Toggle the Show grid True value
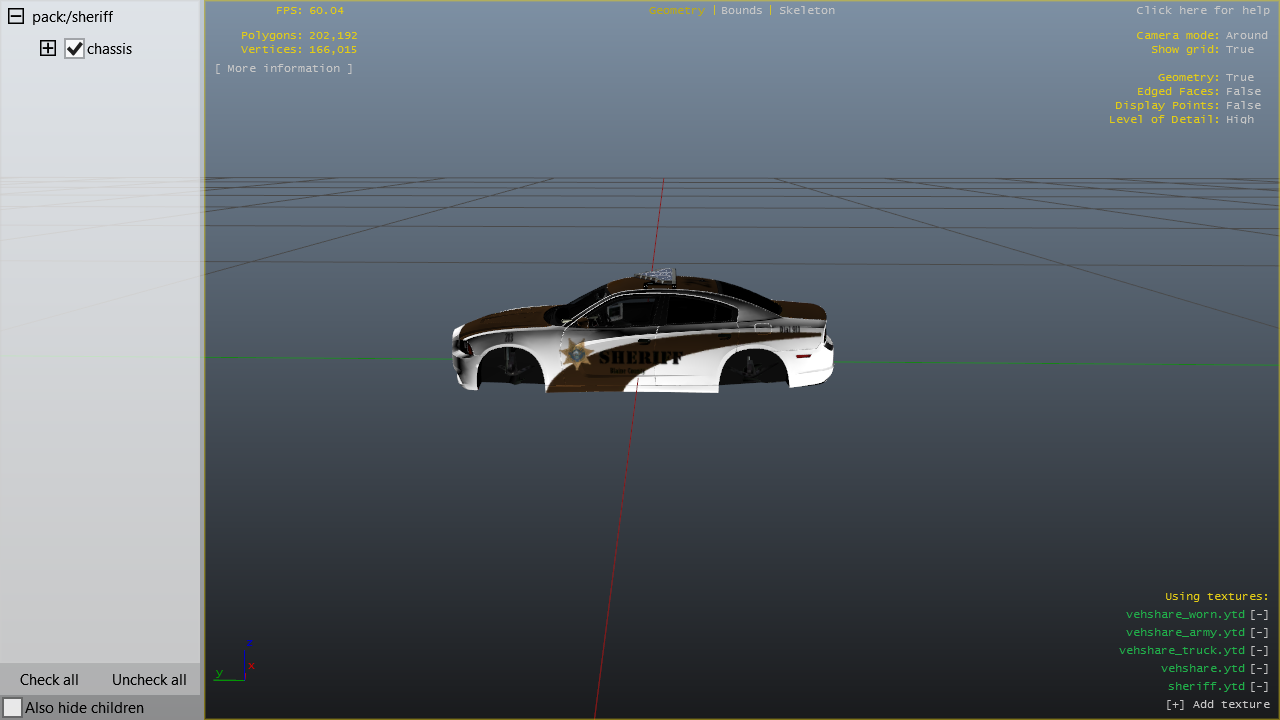The image size is (1280, 720). pyautogui.click(x=1239, y=50)
